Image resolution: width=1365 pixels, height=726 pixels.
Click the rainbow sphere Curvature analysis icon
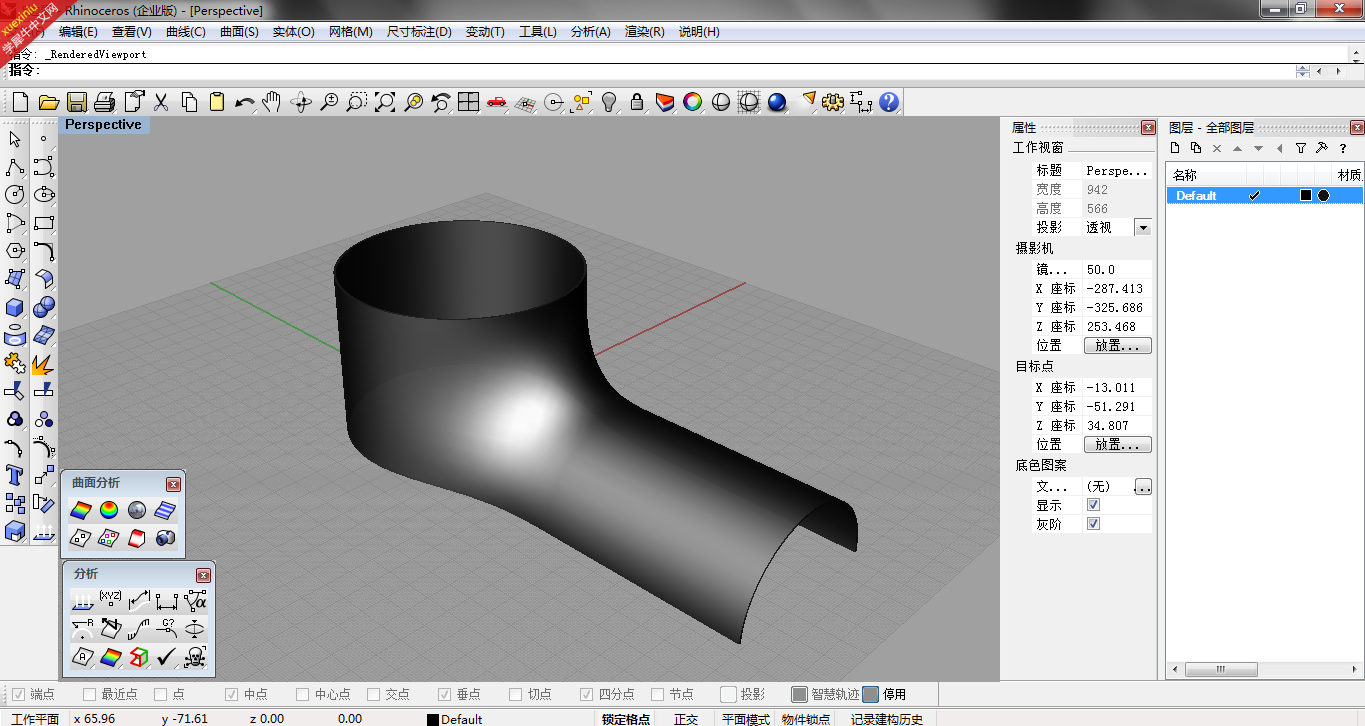109,510
